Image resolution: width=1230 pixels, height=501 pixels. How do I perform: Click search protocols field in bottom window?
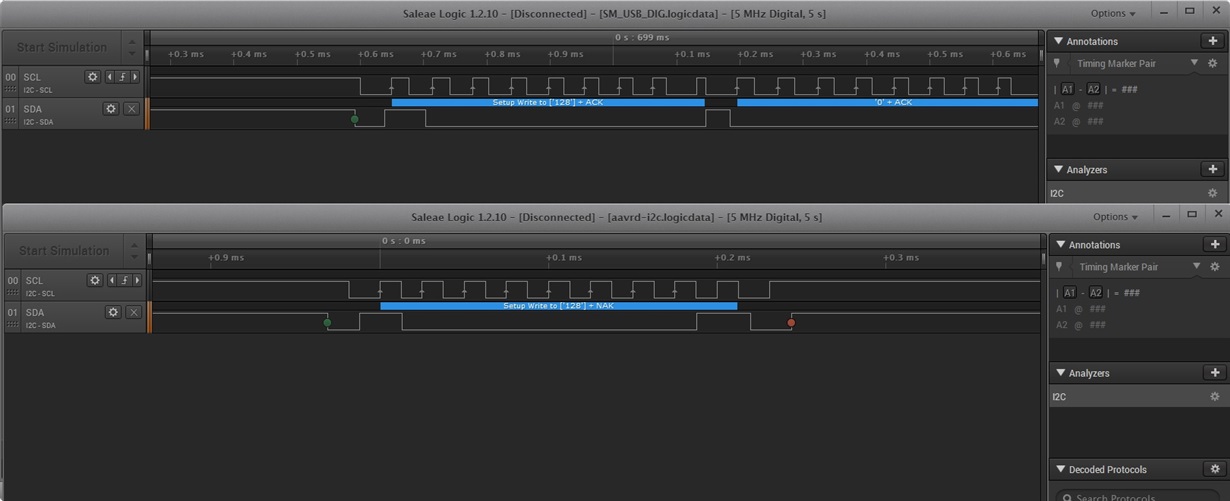pos(1140,495)
